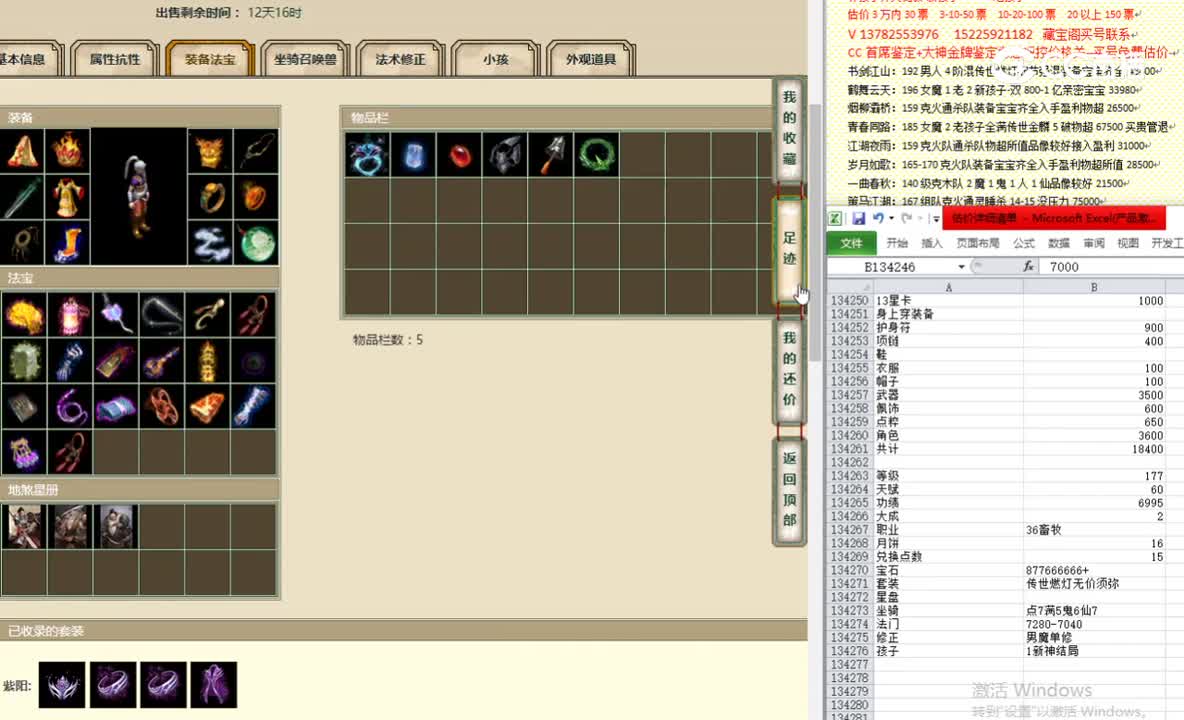
Task: Expand the Excel Name Box dropdown
Action: coord(961,266)
